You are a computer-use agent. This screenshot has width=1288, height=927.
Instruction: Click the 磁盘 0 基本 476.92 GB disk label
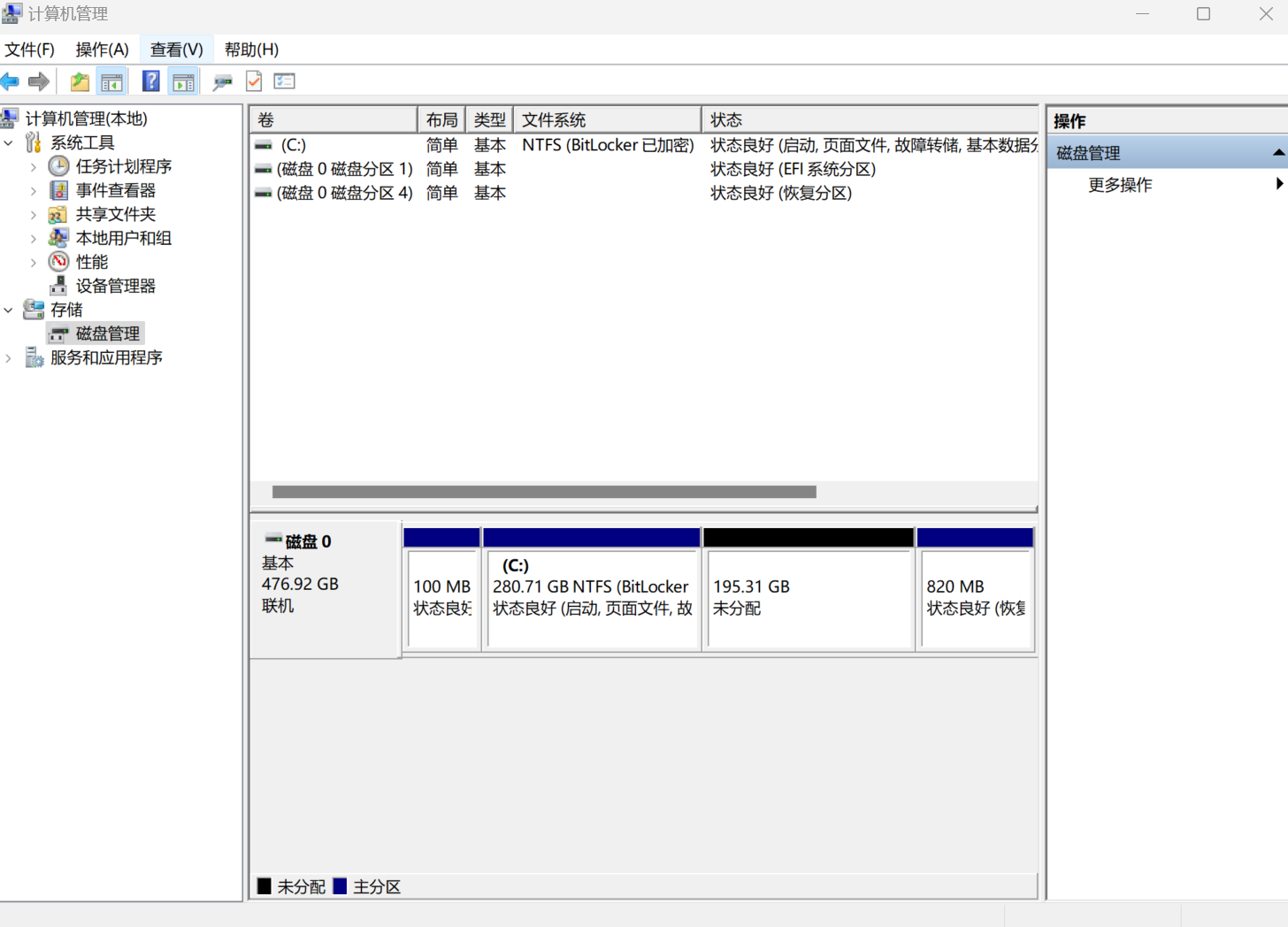tap(326, 589)
